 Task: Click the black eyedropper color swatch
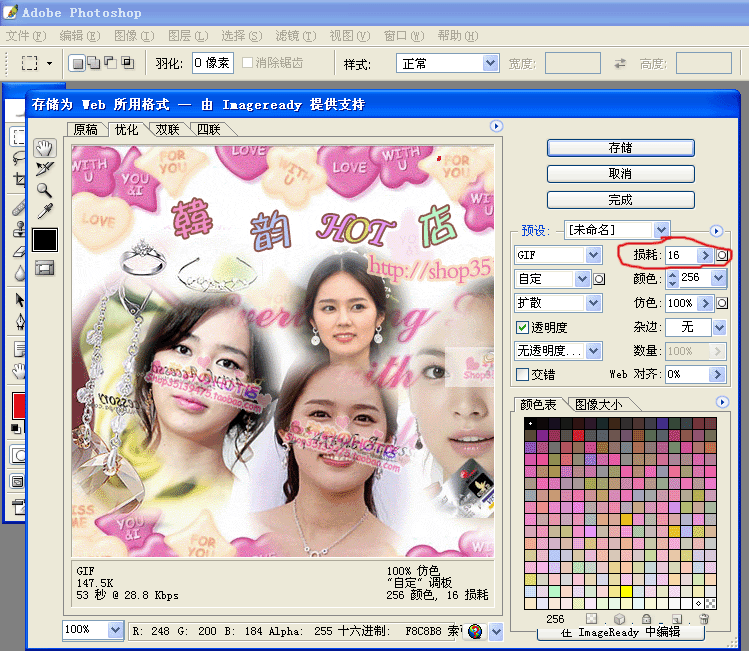point(45,239)
